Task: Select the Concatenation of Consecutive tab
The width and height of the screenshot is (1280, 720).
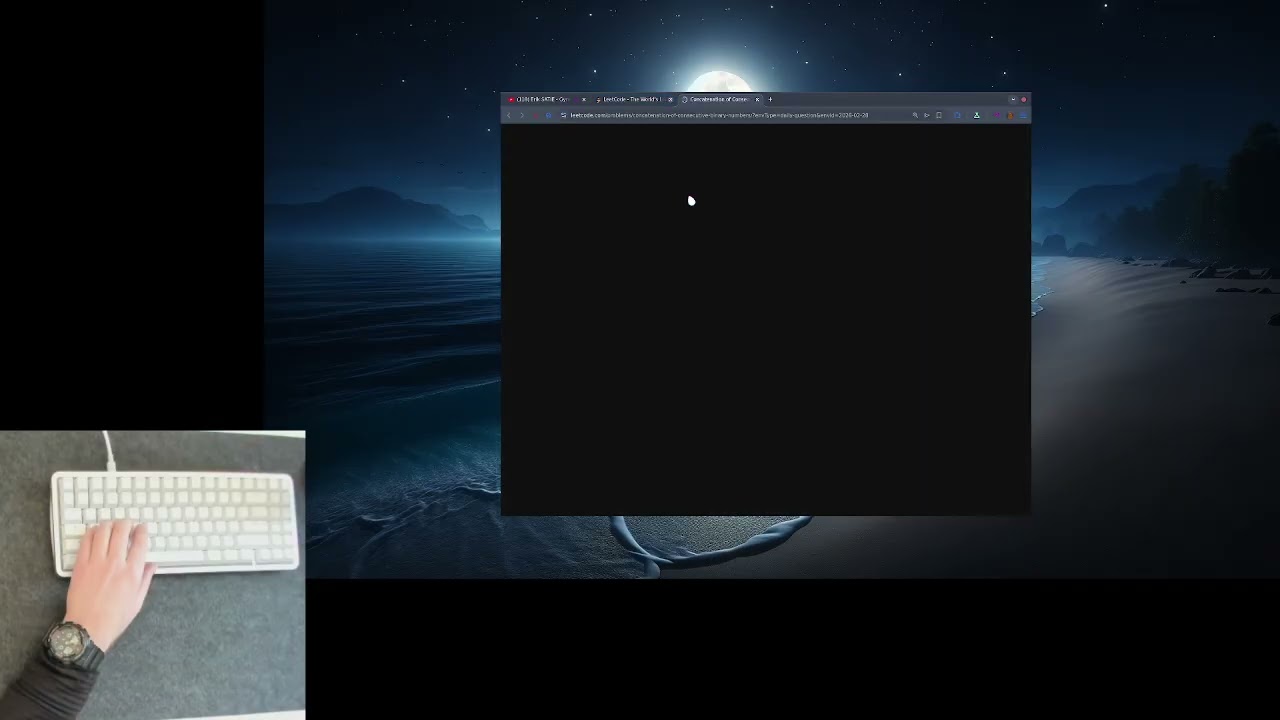Action: (718, 100)
